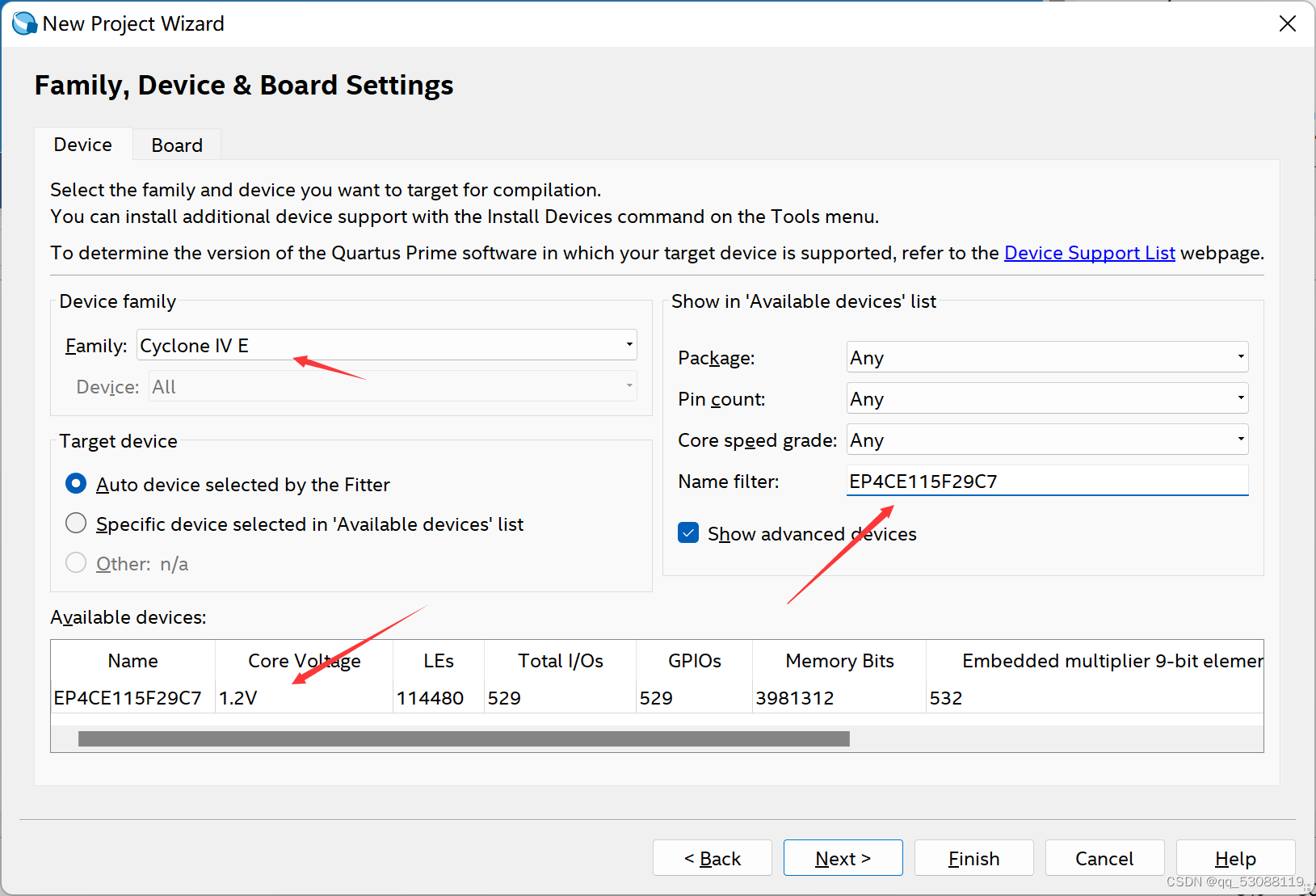Go to previous step with Back button
The width and height of the screenshot is (1316, 896).
pyautogui.click(x=713, y=858)
